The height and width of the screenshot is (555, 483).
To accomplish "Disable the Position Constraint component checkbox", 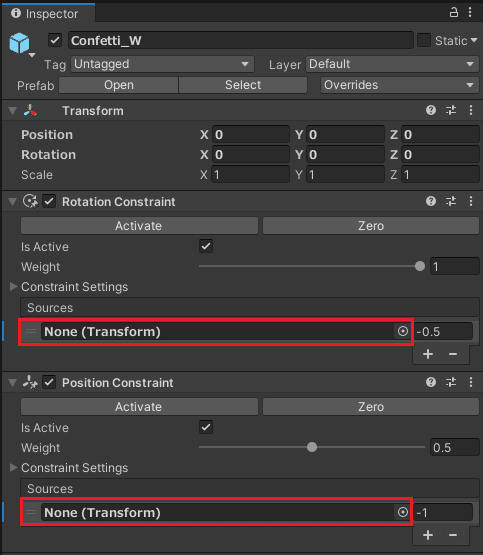I will tap(49, 382).
